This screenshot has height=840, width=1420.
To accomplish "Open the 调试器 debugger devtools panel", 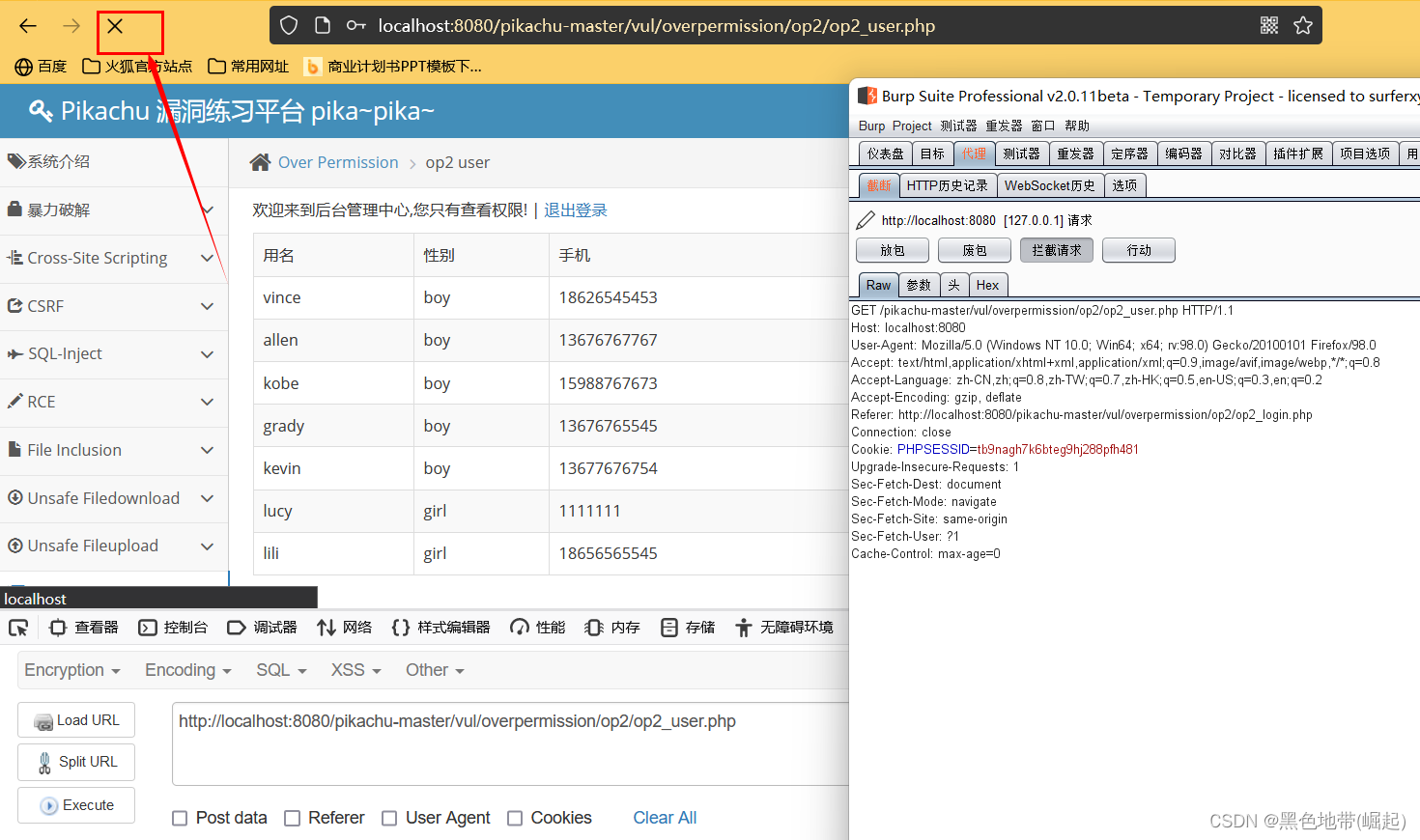I will pos(262,628).
